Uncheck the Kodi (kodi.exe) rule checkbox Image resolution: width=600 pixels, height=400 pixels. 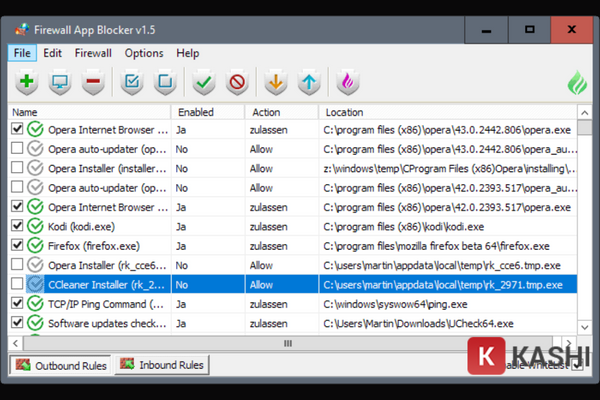point(17,226)
